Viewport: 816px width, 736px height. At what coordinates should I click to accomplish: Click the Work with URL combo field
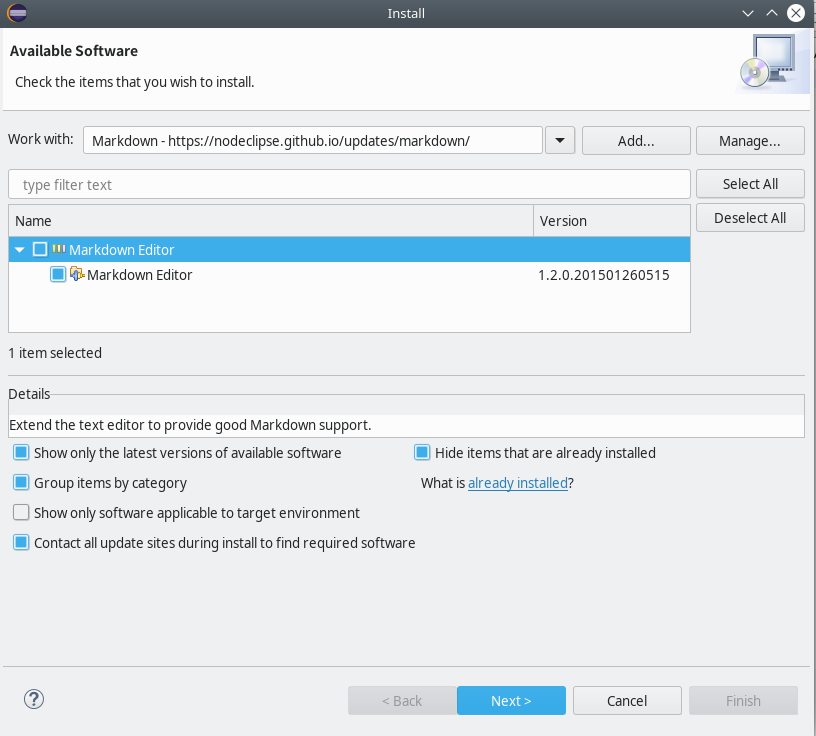point(313,141)
